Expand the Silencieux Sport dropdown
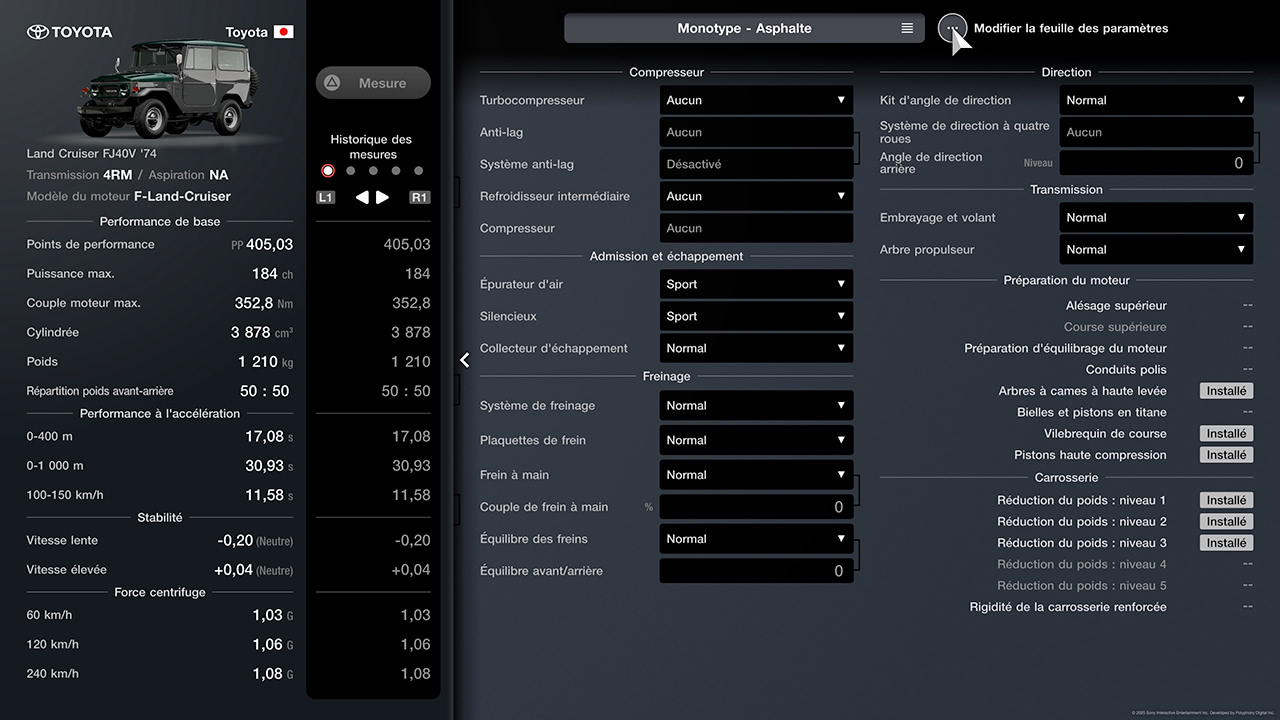Image resolution: width=1280 pixels, height=720 pixels. pos(756,316)
